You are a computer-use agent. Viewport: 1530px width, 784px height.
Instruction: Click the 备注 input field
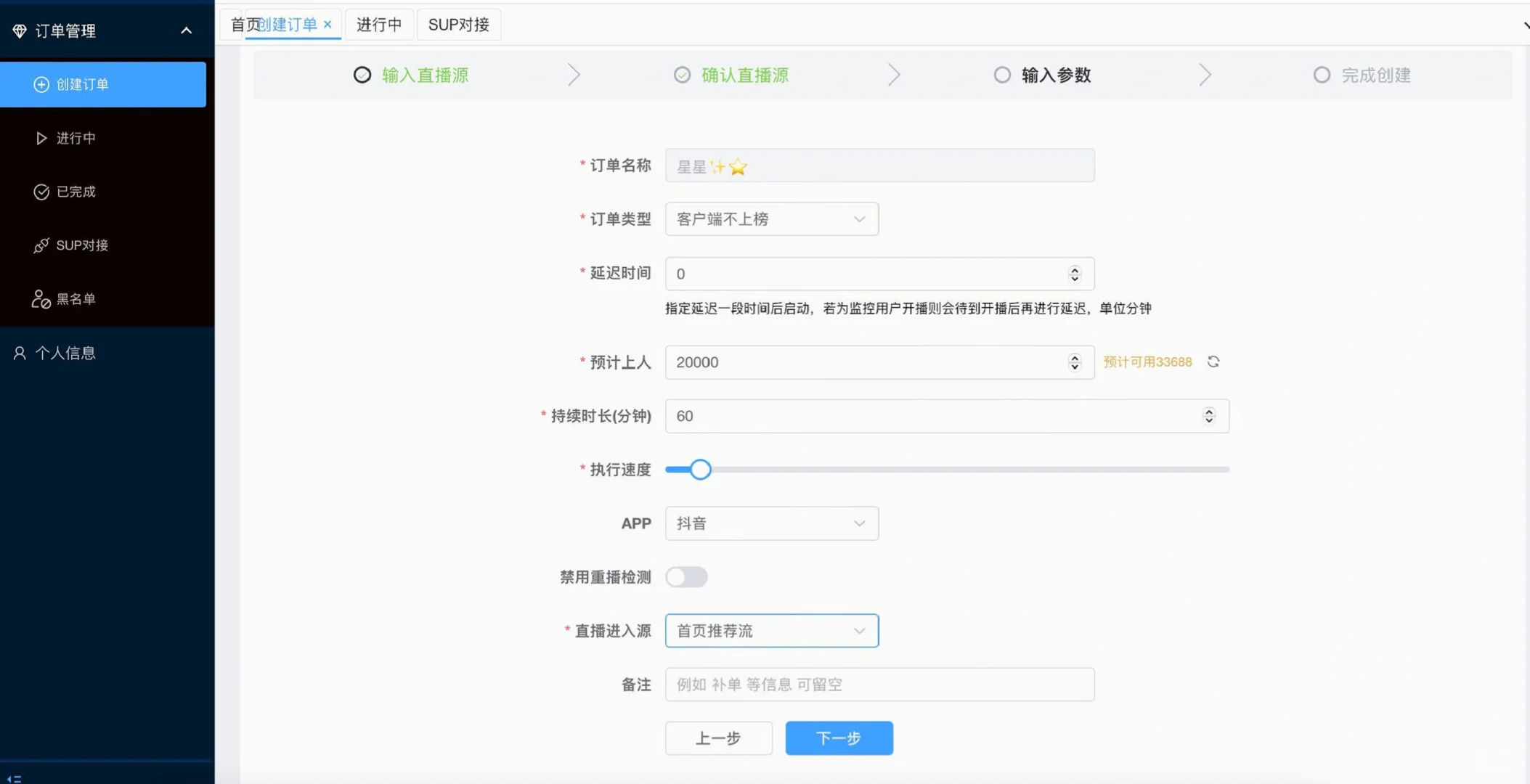(x=879, y=684)
